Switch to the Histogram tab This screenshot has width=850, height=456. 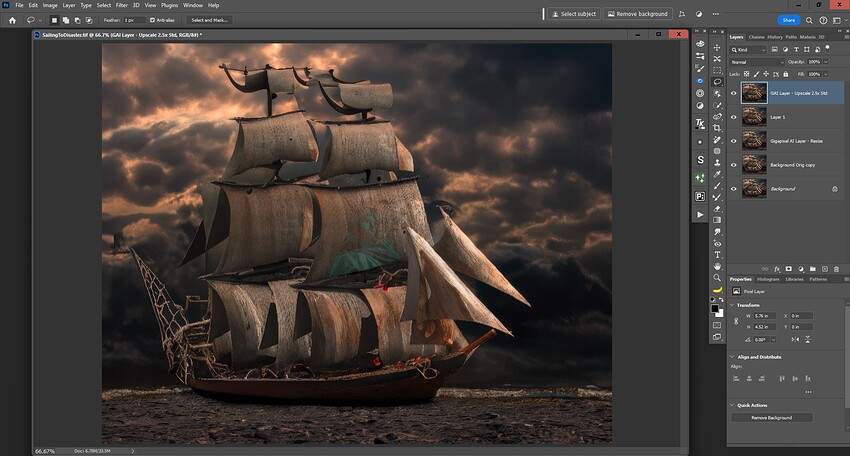768,279
